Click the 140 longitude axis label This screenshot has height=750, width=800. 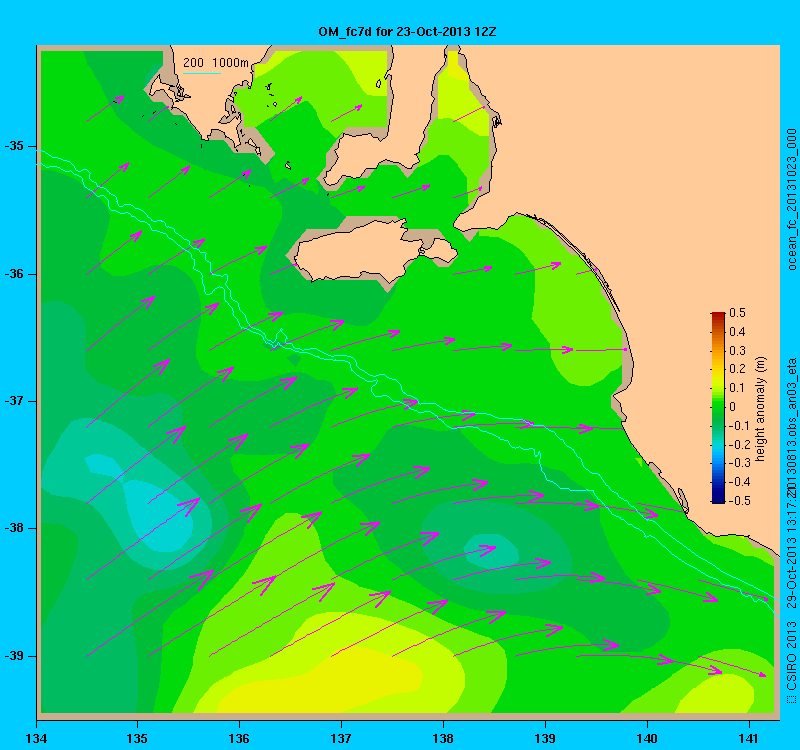647,738
